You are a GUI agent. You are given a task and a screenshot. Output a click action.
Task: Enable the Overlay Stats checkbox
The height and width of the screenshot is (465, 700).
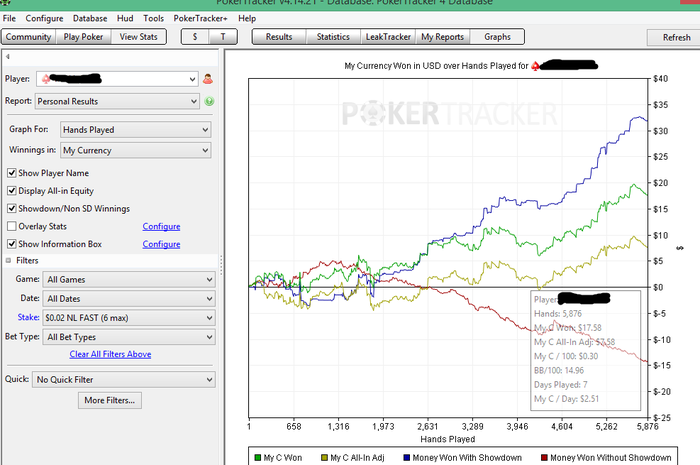click(12, 226)
